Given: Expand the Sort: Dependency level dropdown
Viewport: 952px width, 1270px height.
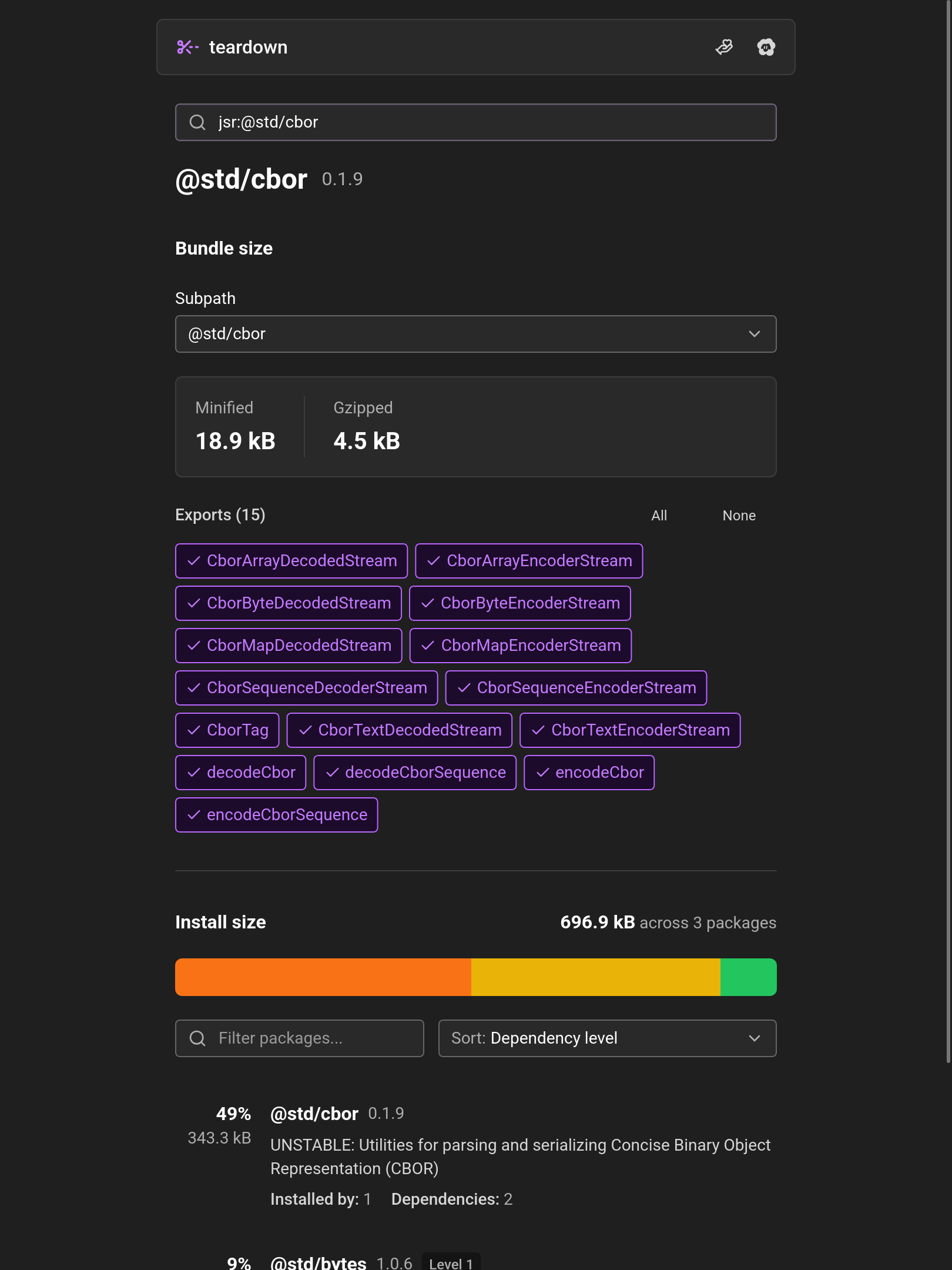Looking at the screenshot, I should pos(606,1038).
